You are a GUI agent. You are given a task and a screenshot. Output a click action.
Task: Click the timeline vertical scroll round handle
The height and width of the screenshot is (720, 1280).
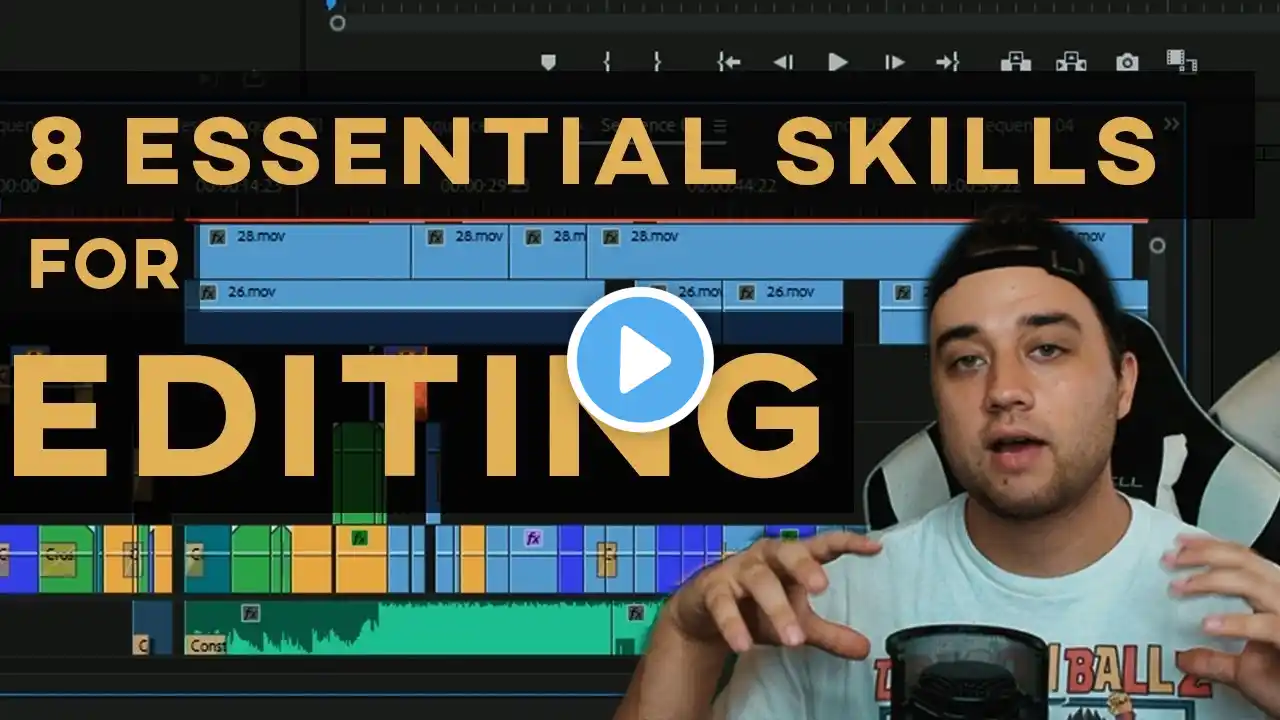tap(1158, 245)
